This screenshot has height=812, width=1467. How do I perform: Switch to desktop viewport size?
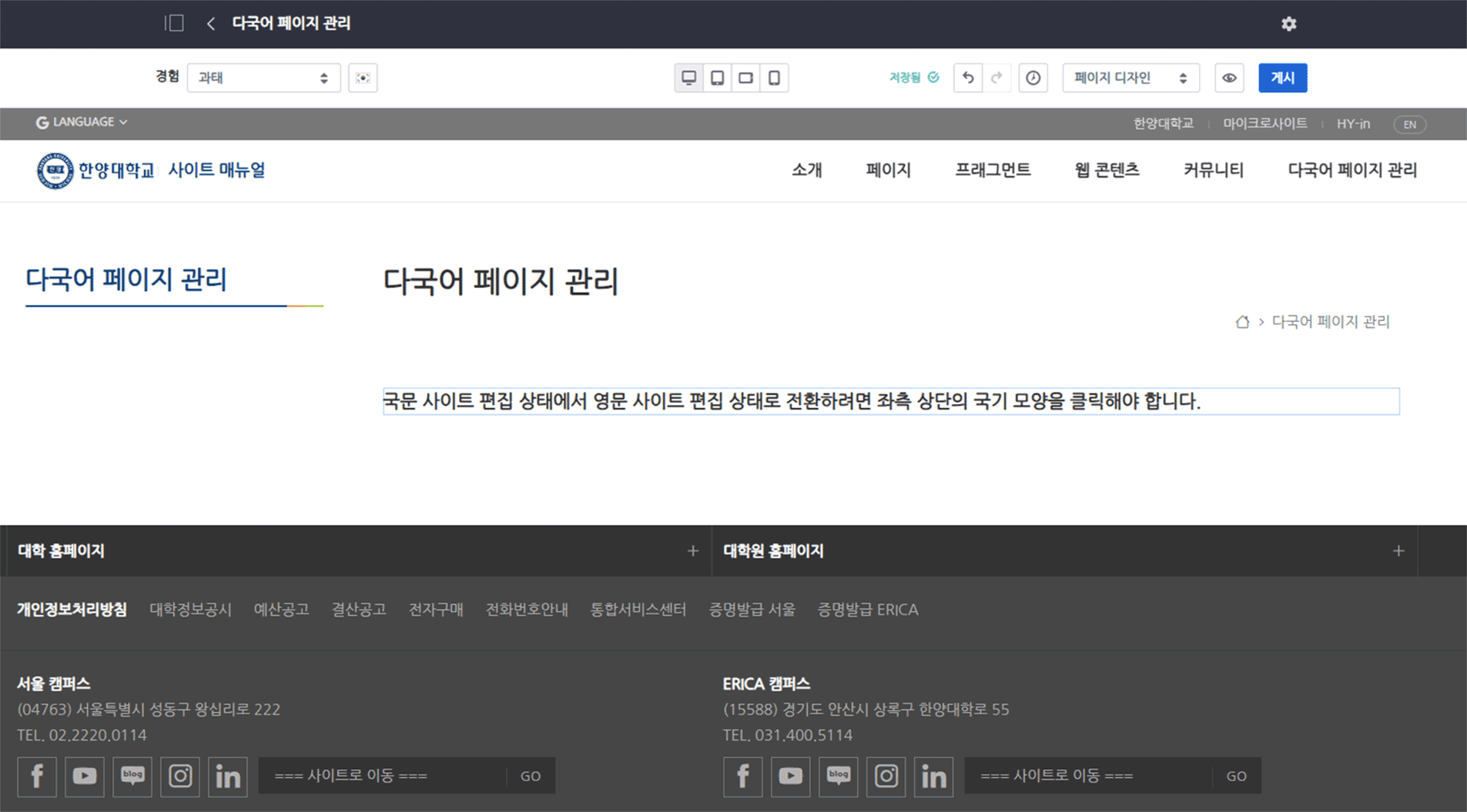click(688, 78)
